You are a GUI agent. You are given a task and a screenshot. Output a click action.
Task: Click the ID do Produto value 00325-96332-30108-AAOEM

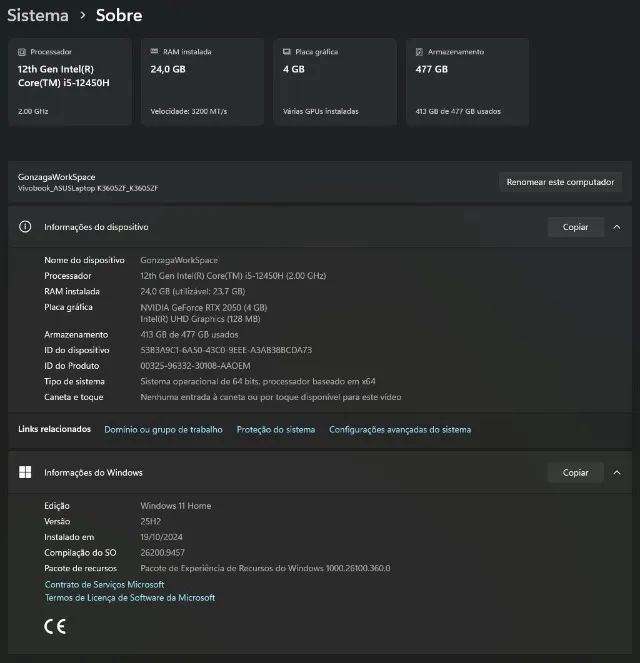195,366
